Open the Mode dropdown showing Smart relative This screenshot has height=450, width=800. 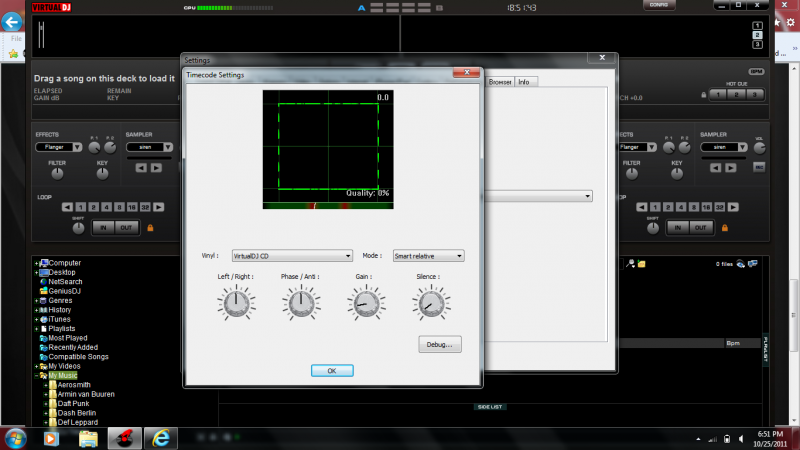pyautogui.click(x=428, y=255)
